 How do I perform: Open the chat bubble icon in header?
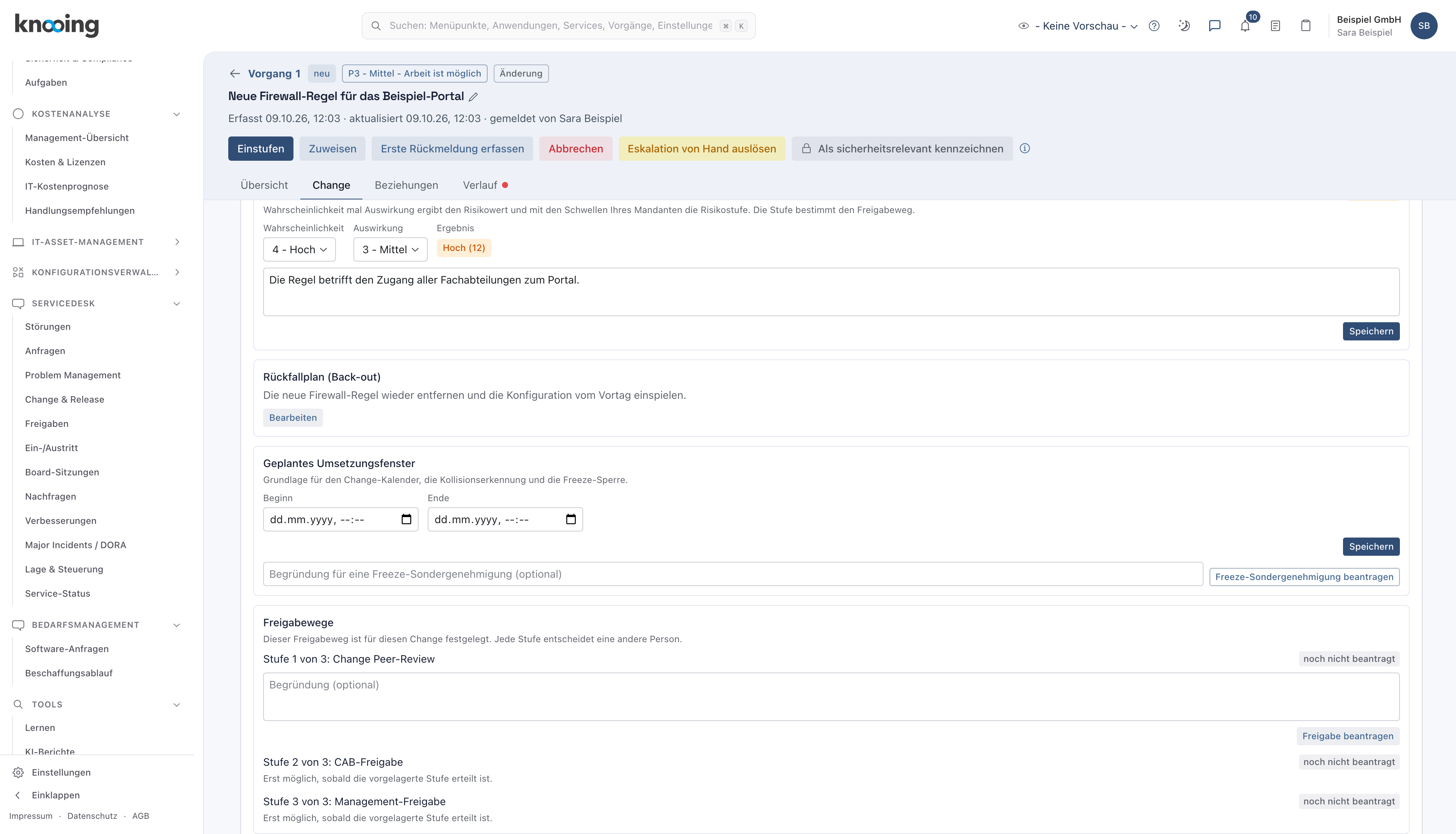1215,26
